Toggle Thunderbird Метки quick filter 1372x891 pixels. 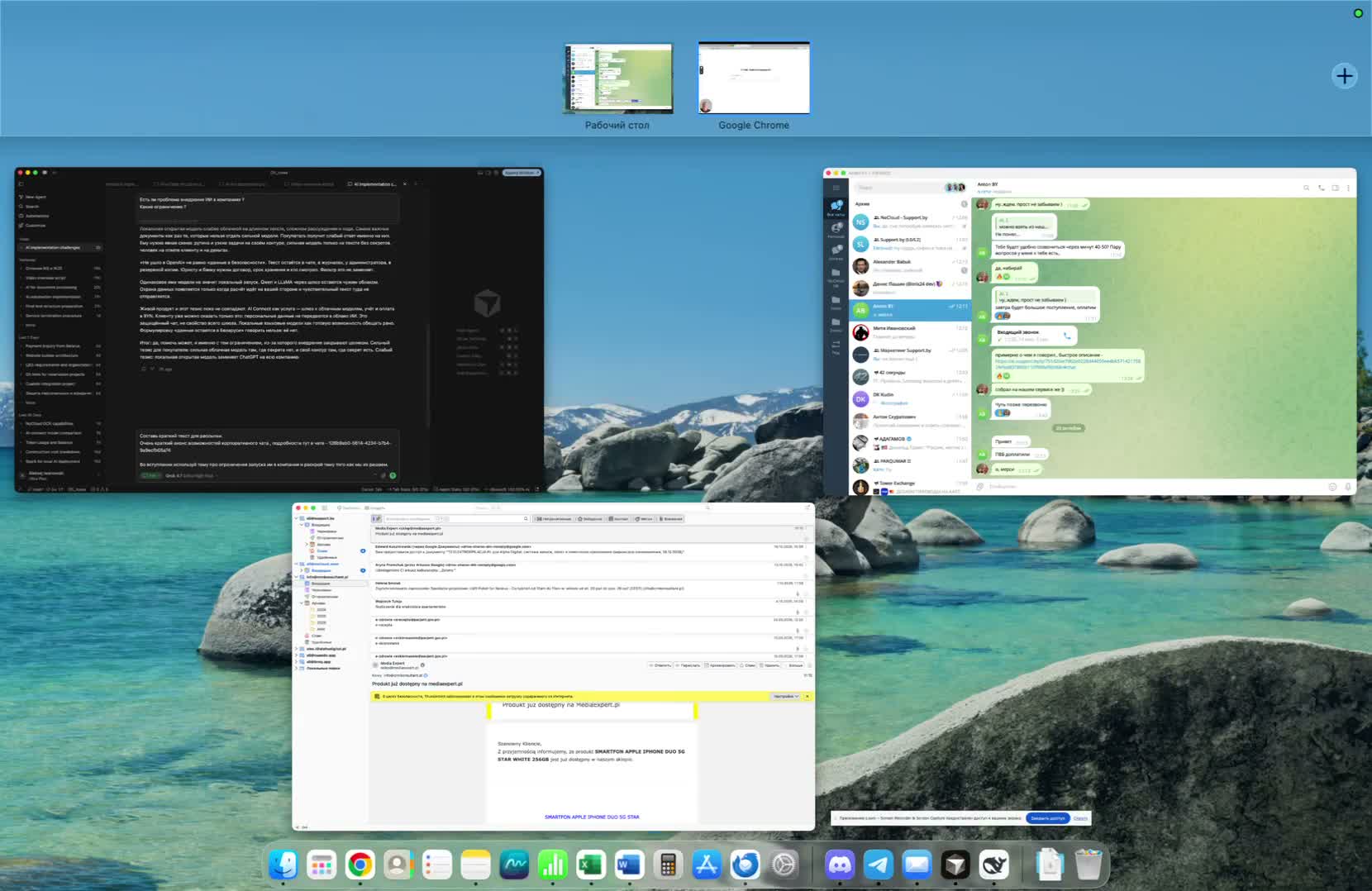click(644, 519)
